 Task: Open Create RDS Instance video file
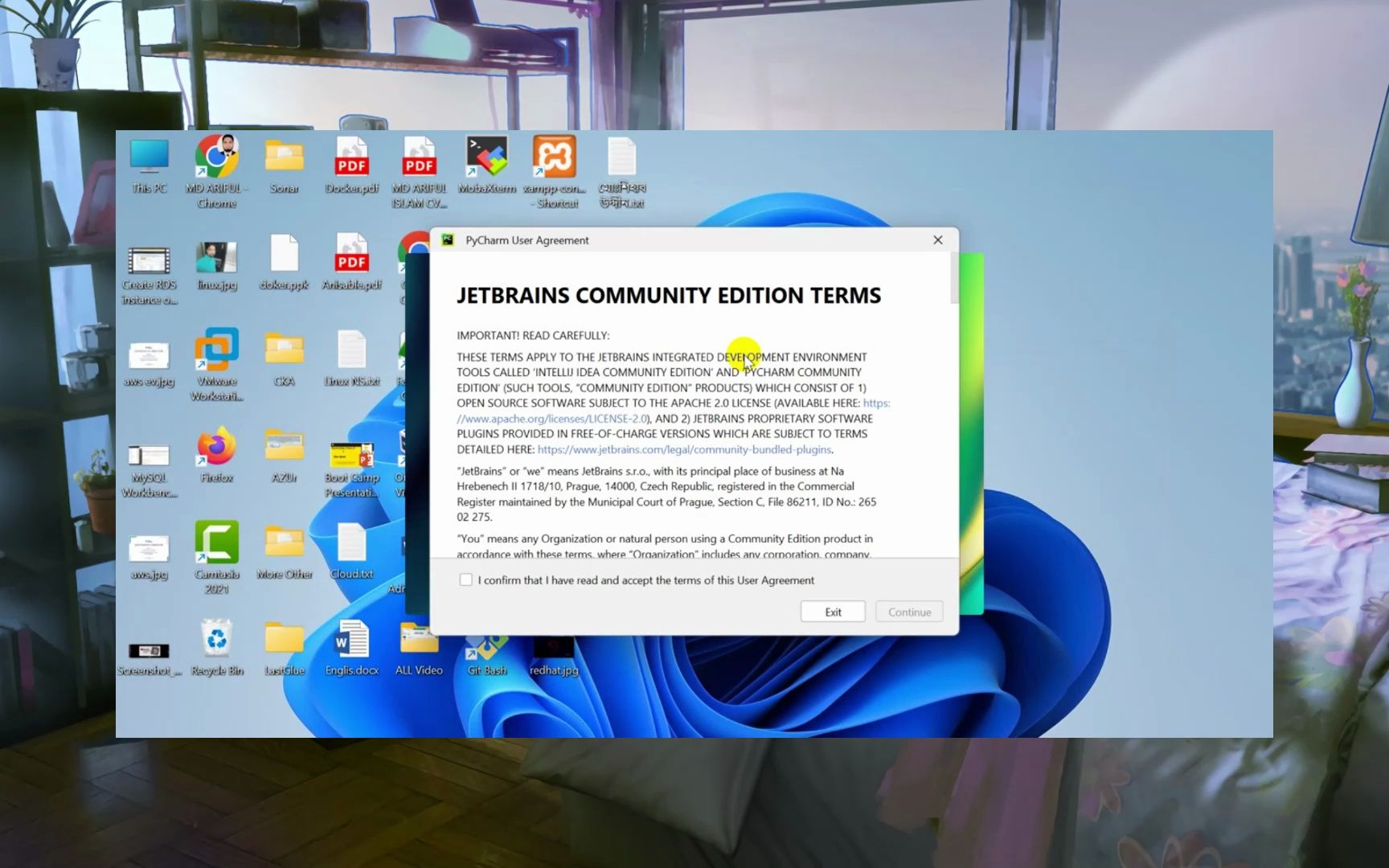click(150, 275)
